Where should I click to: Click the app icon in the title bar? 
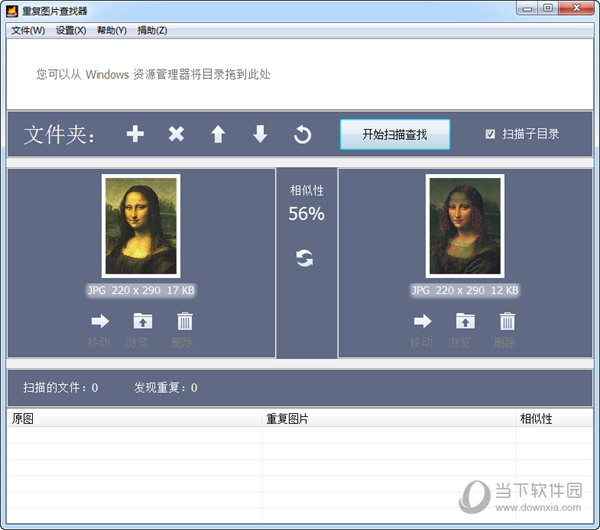pos(12,11)
